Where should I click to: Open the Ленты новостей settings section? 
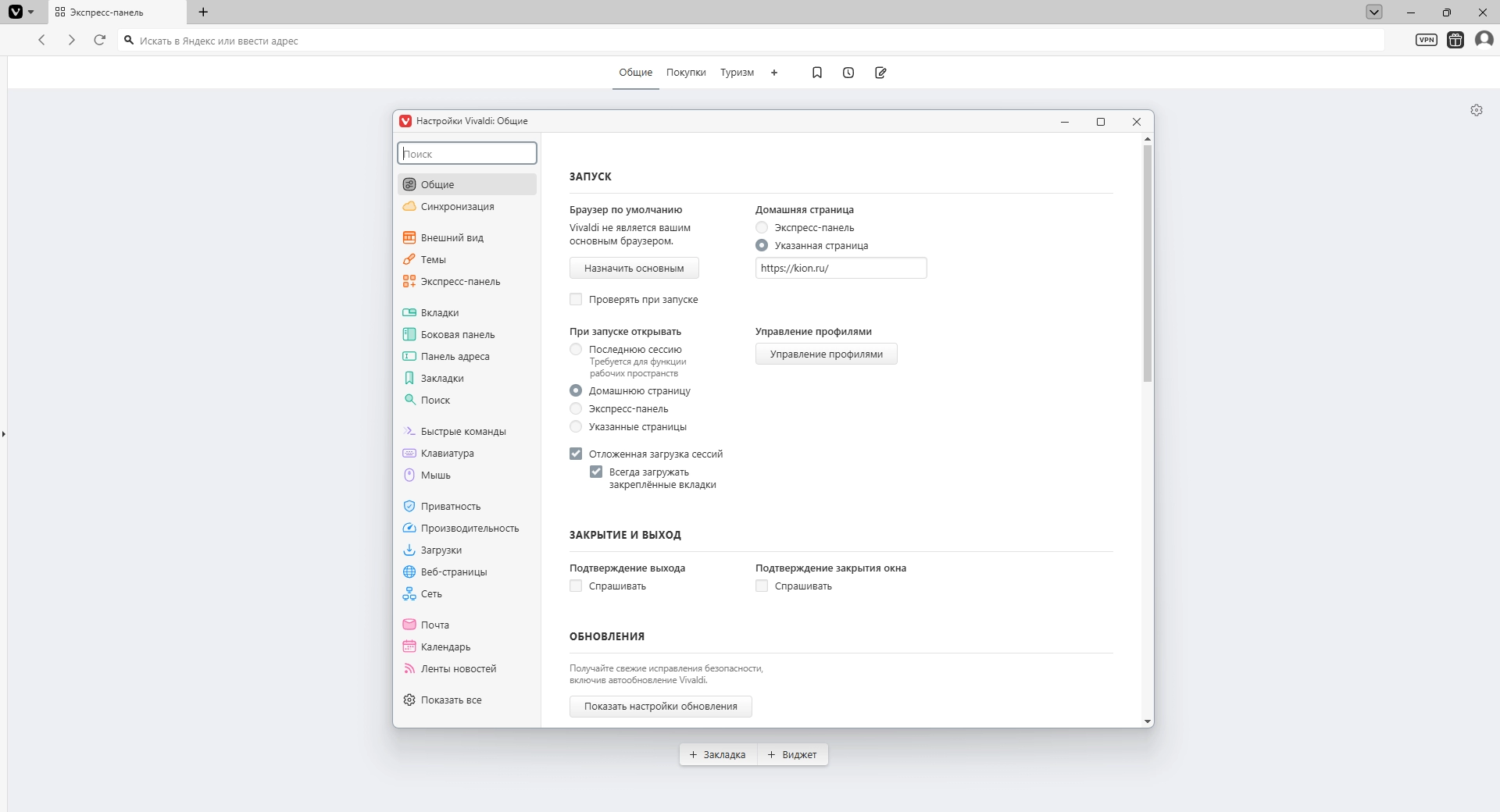[x=467, y=668]
